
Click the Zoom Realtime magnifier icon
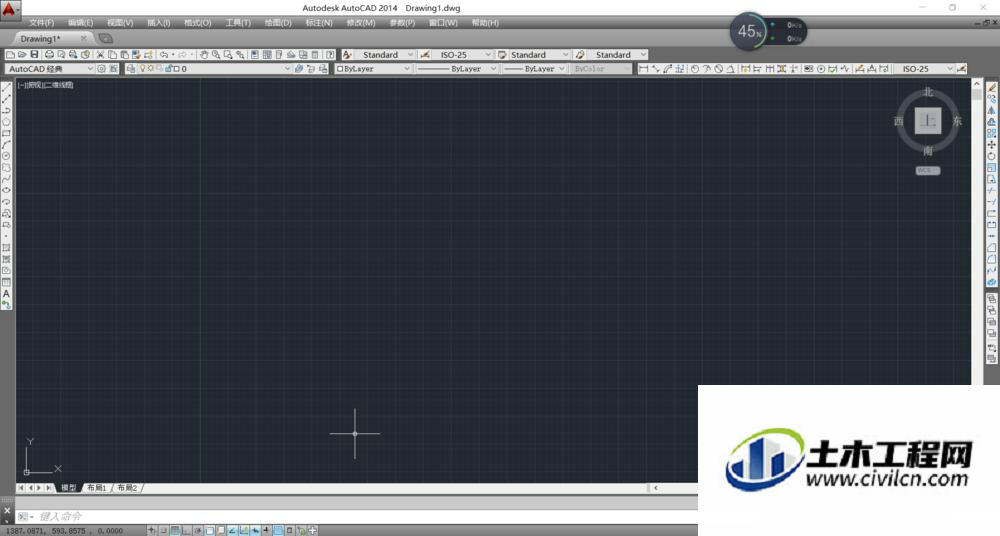[x=216, y=55]
